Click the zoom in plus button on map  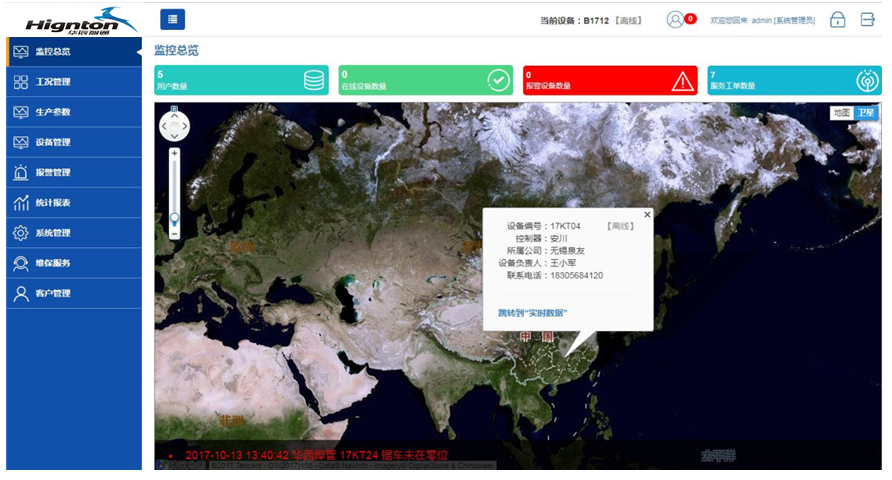[174, 153]
